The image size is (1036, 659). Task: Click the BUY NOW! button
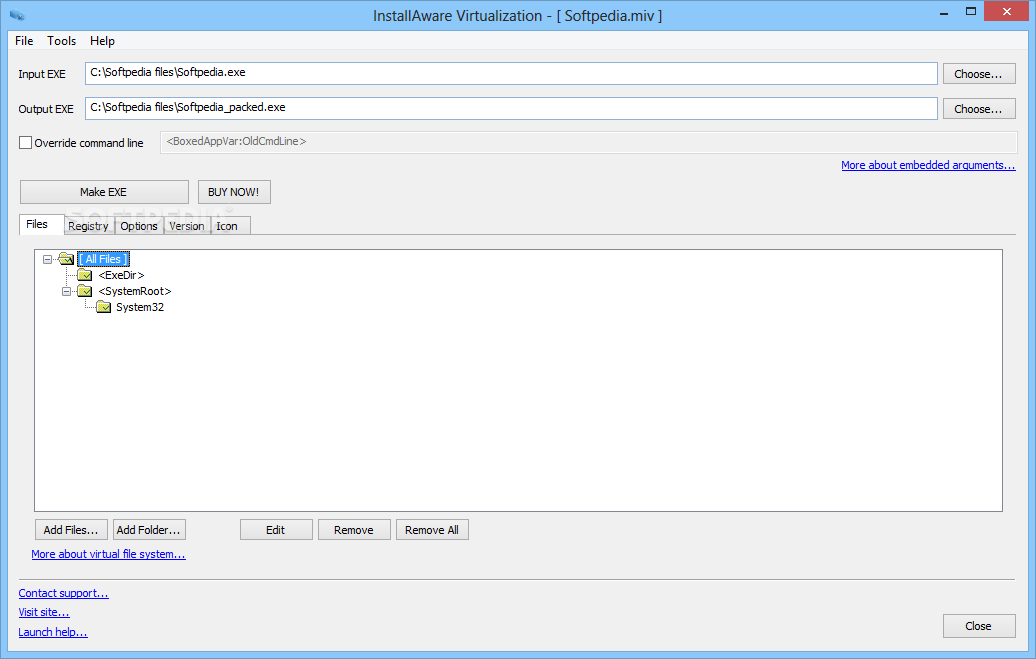[x=234, y=192]
